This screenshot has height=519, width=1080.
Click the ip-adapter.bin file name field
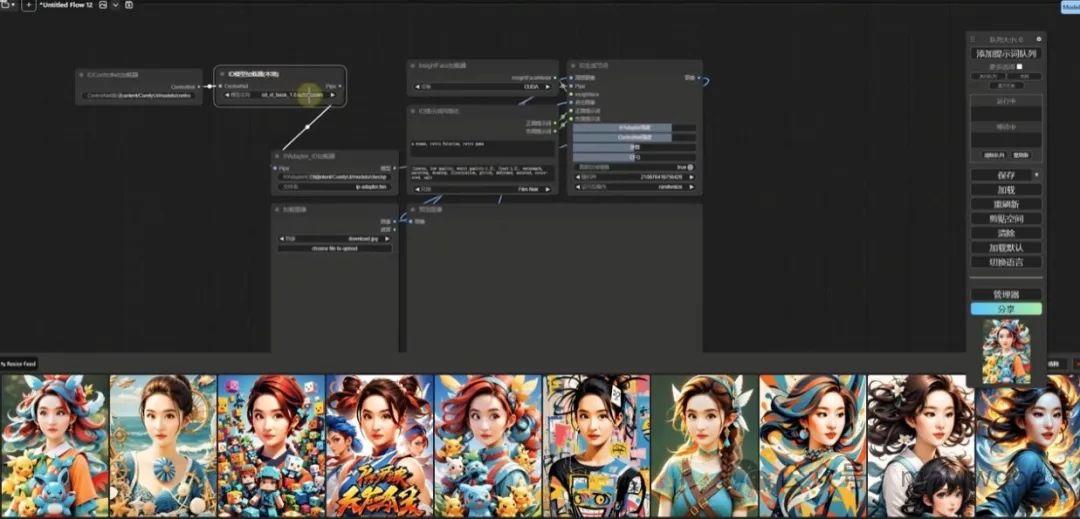pyautogui.click(x=335, y=187)
